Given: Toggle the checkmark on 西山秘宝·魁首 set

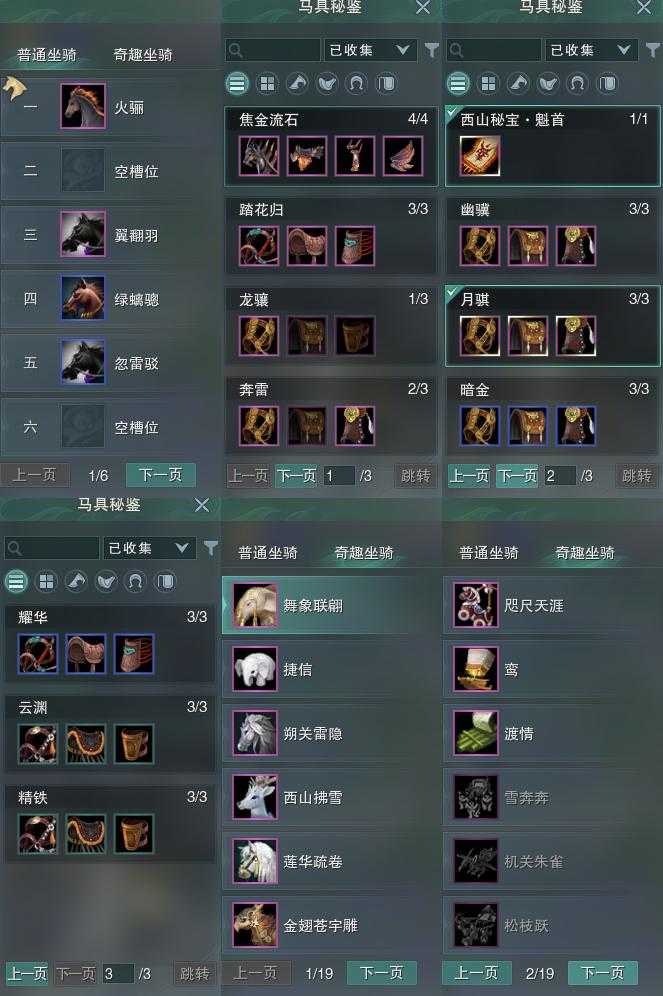Looking at the screenshot, I should (452, 113).
